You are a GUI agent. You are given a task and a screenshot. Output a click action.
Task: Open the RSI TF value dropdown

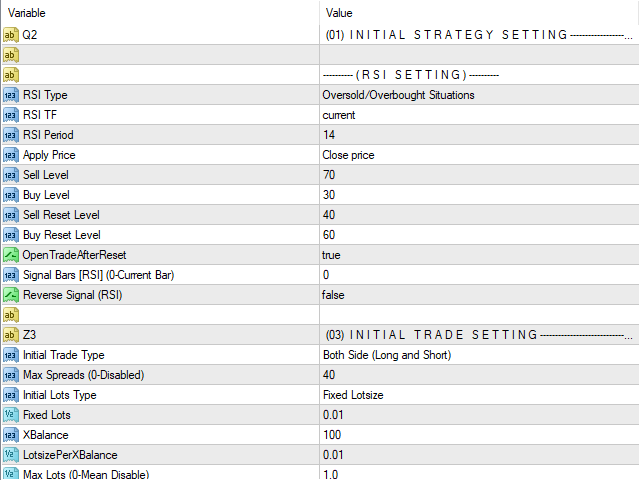click(479, 115)
